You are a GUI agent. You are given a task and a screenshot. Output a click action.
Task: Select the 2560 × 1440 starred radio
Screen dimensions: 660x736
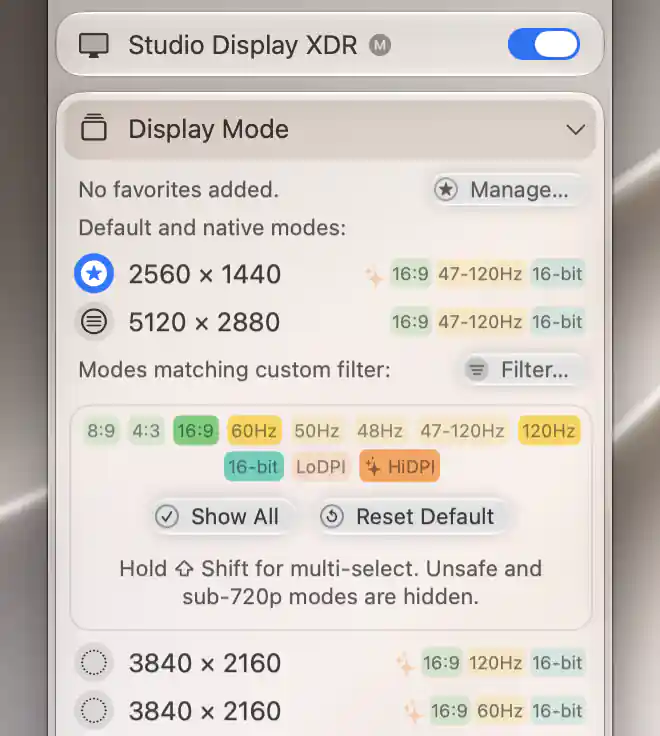(94, 273)
